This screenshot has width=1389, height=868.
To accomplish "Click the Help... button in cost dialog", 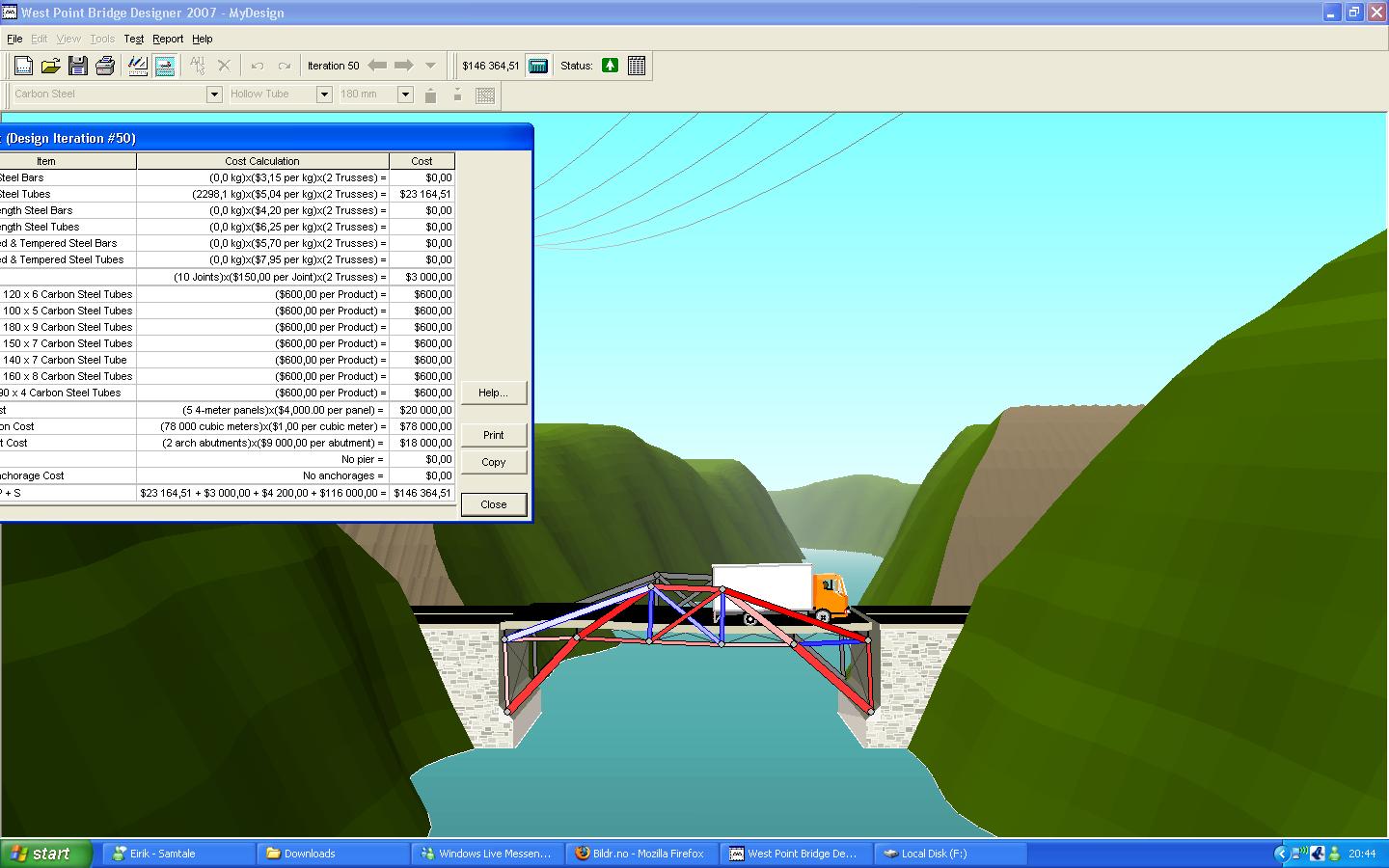I will point(493,393).
